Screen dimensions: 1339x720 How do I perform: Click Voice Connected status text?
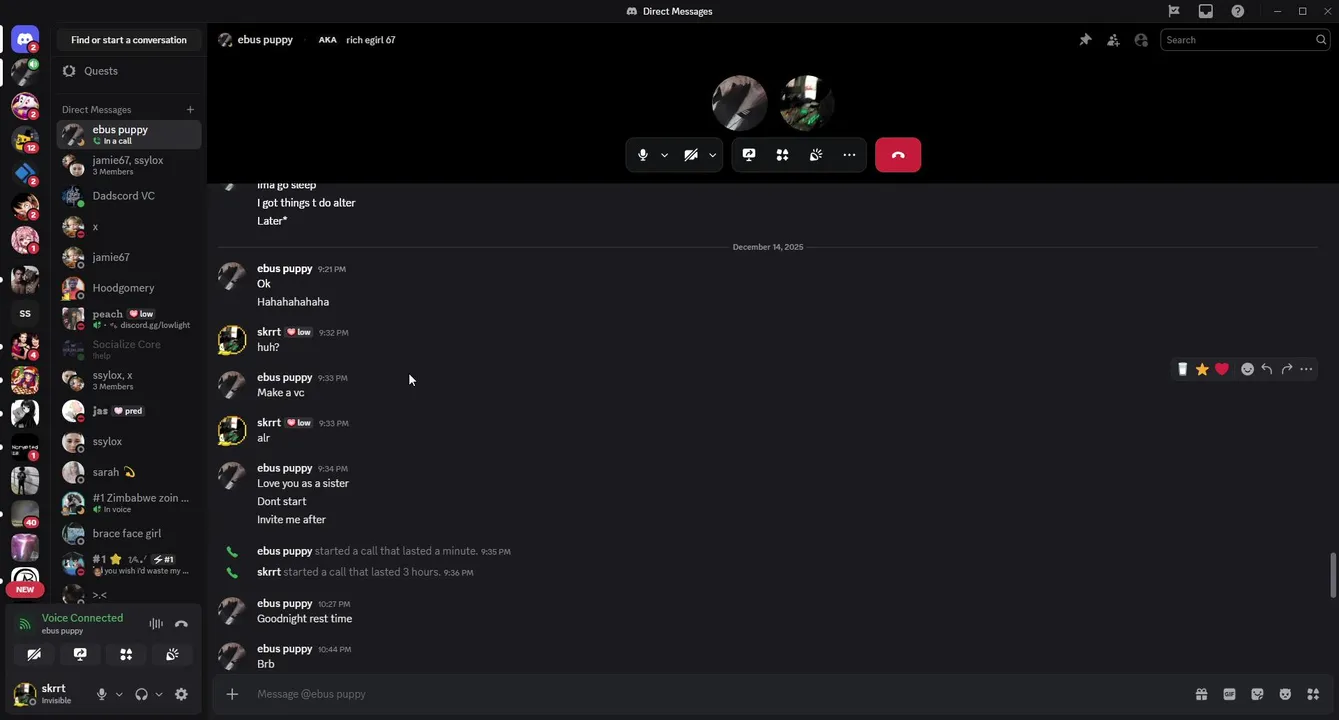82,618
